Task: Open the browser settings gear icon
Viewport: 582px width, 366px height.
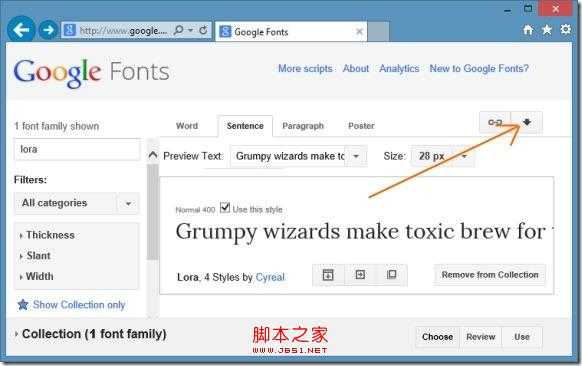Action: click(x=565, y=29)
